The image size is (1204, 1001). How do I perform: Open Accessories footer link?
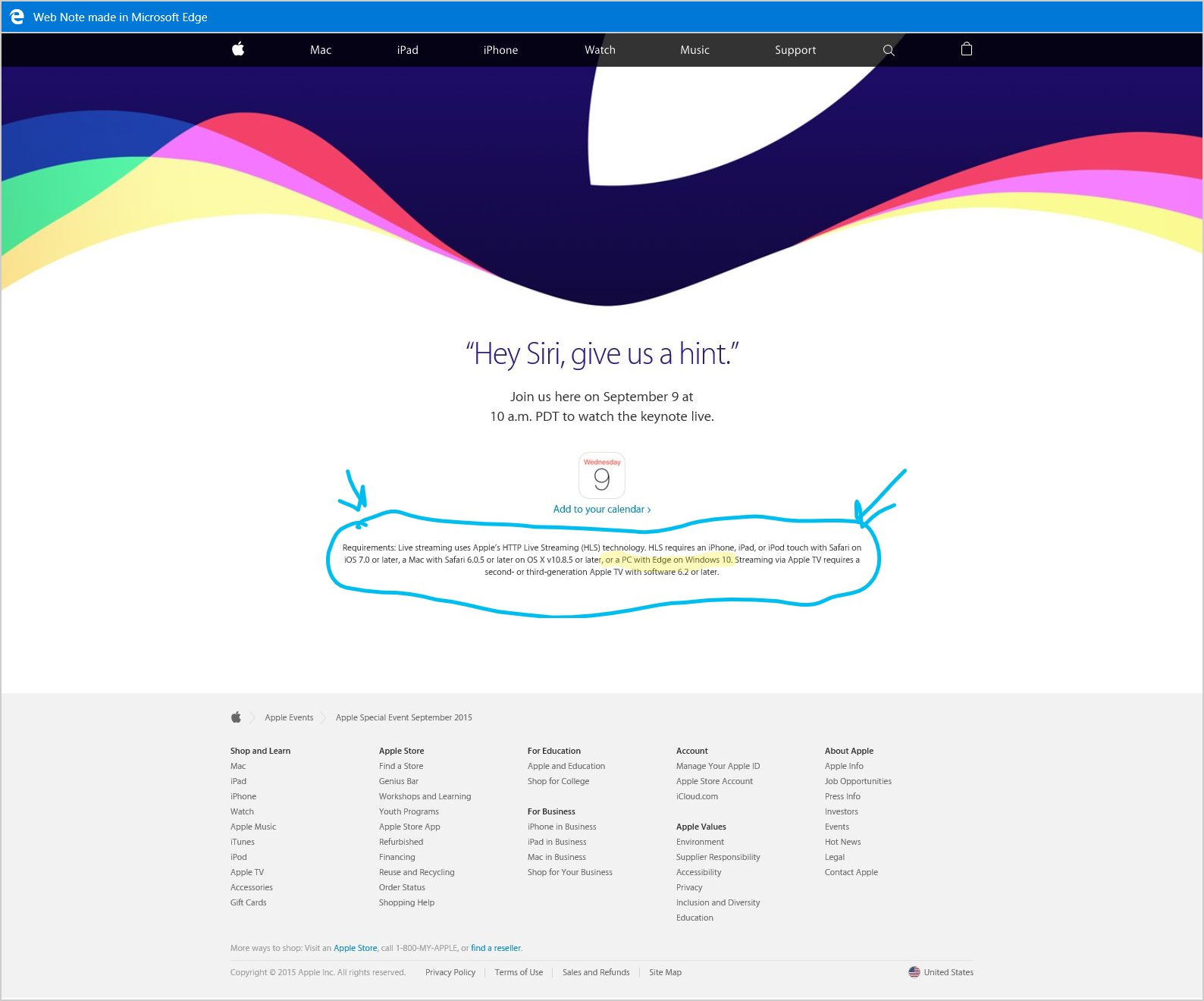252,887
